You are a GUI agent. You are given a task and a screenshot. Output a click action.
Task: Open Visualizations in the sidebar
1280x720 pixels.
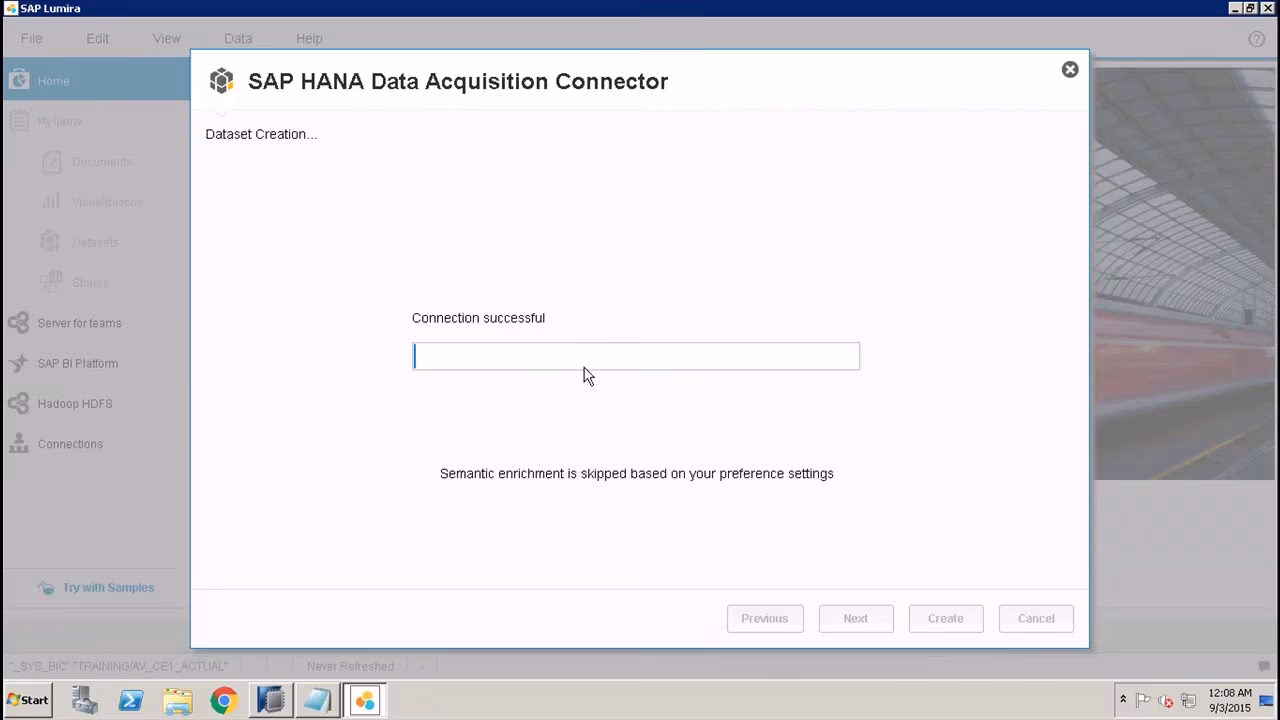(107, 202)
